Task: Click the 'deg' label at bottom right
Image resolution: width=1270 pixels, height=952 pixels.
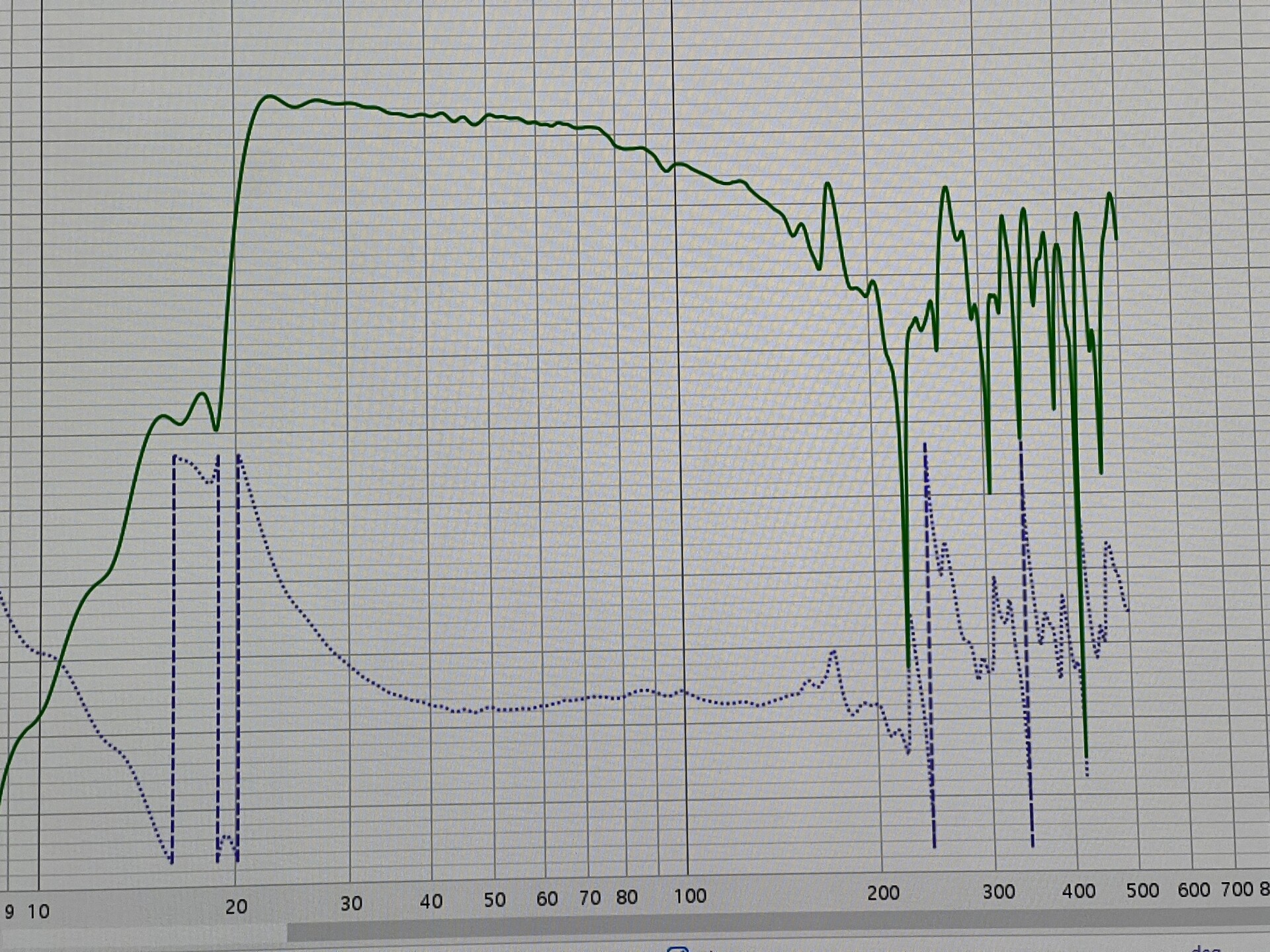Action: coord(1207,949)
